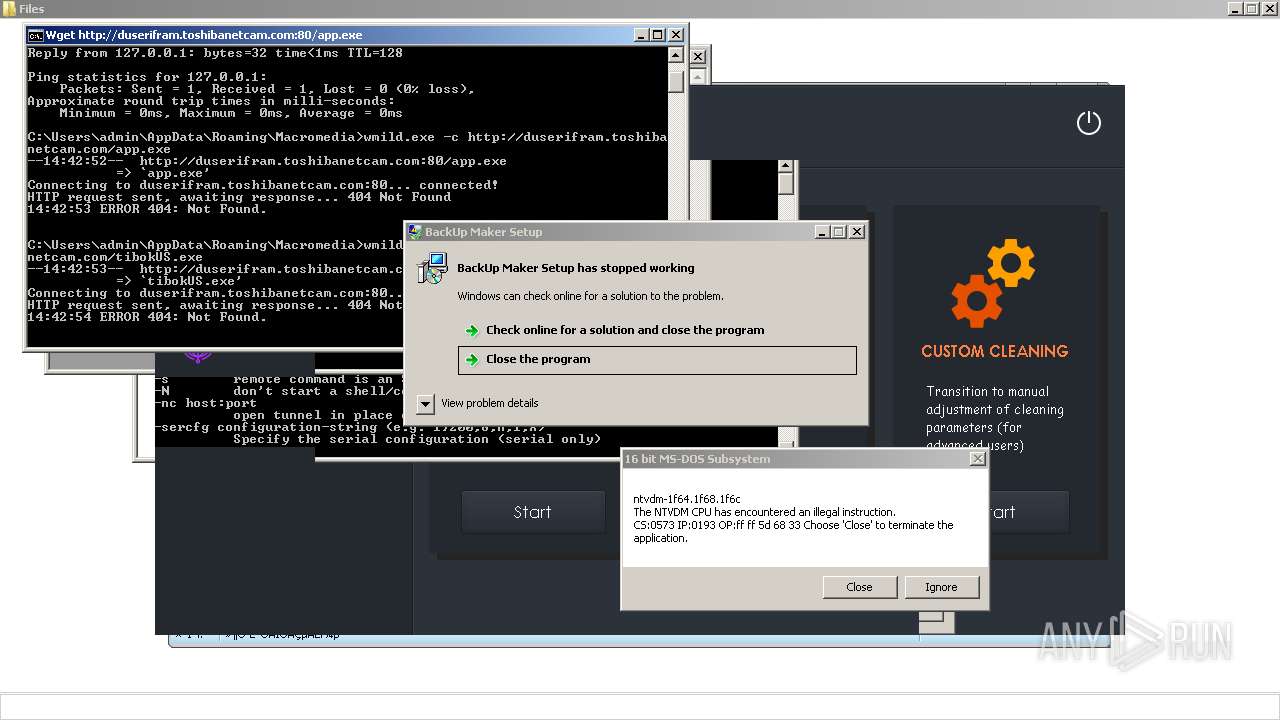This screenshot has height=720, width=1280.
Task: Click the orange gears Custom Cleaning icon
Action: point(993,284)
